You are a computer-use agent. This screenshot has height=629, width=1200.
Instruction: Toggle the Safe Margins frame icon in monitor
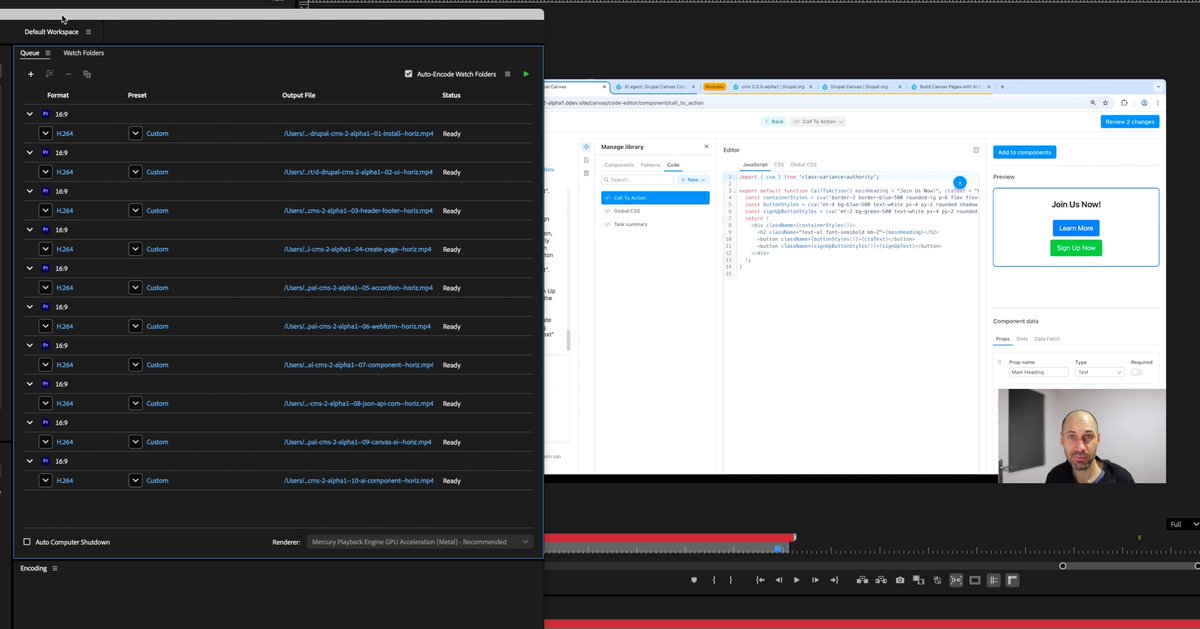(975, 580)
